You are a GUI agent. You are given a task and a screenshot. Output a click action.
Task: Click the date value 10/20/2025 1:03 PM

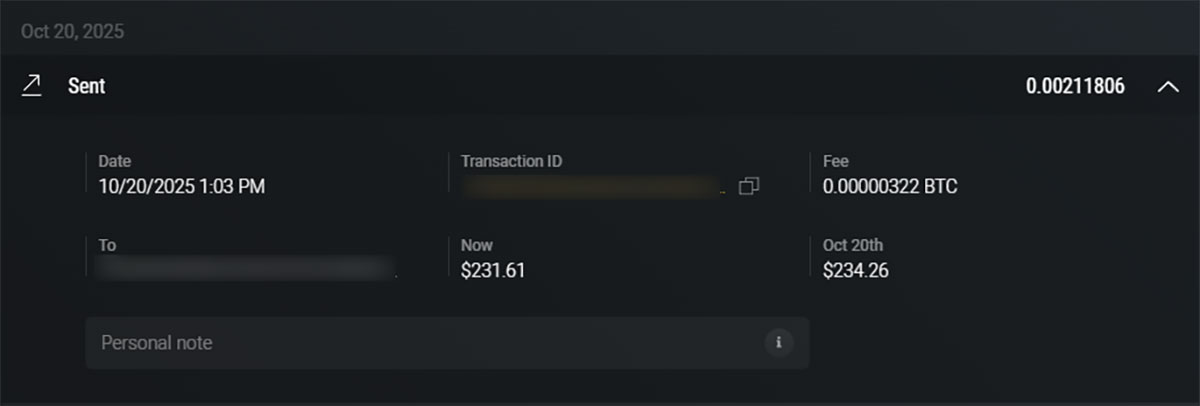pos(182,186)
